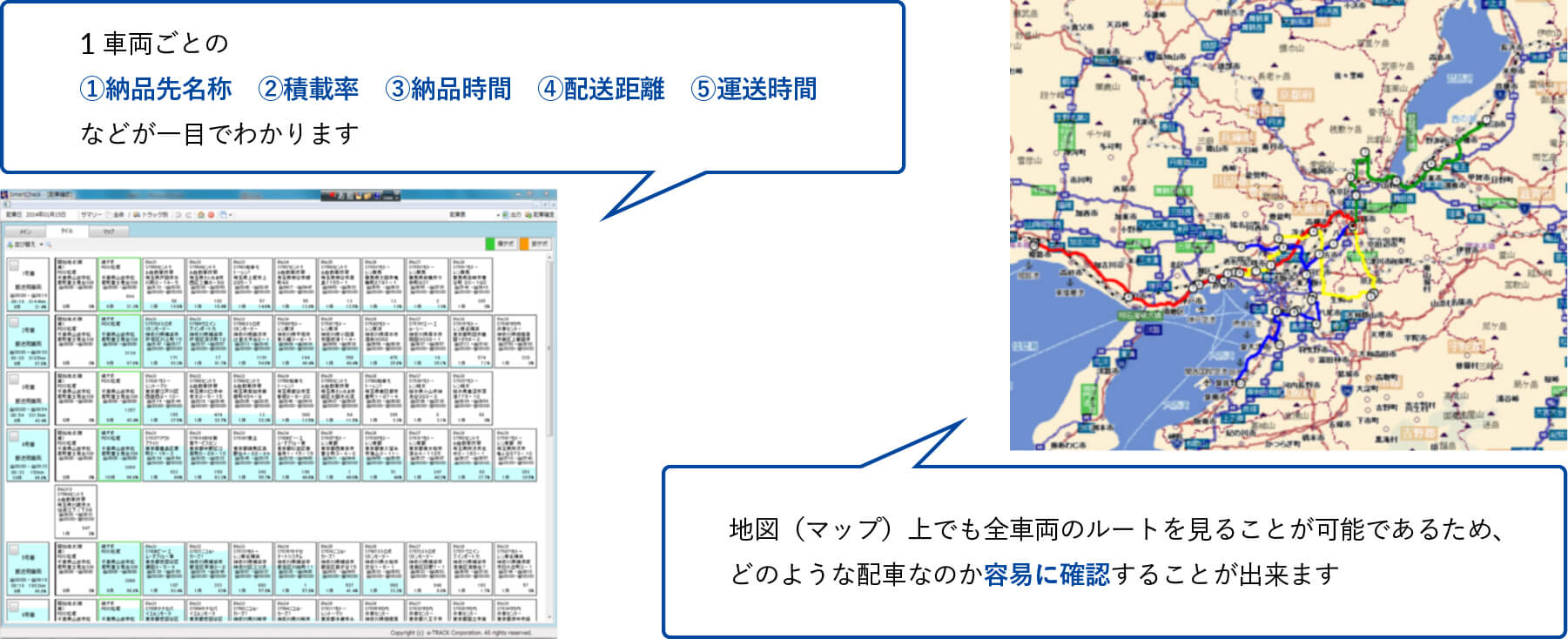The image size is (1568, 639).
Task: Click the 1号車 vehicle summary tile
Action: click(29, 284)
